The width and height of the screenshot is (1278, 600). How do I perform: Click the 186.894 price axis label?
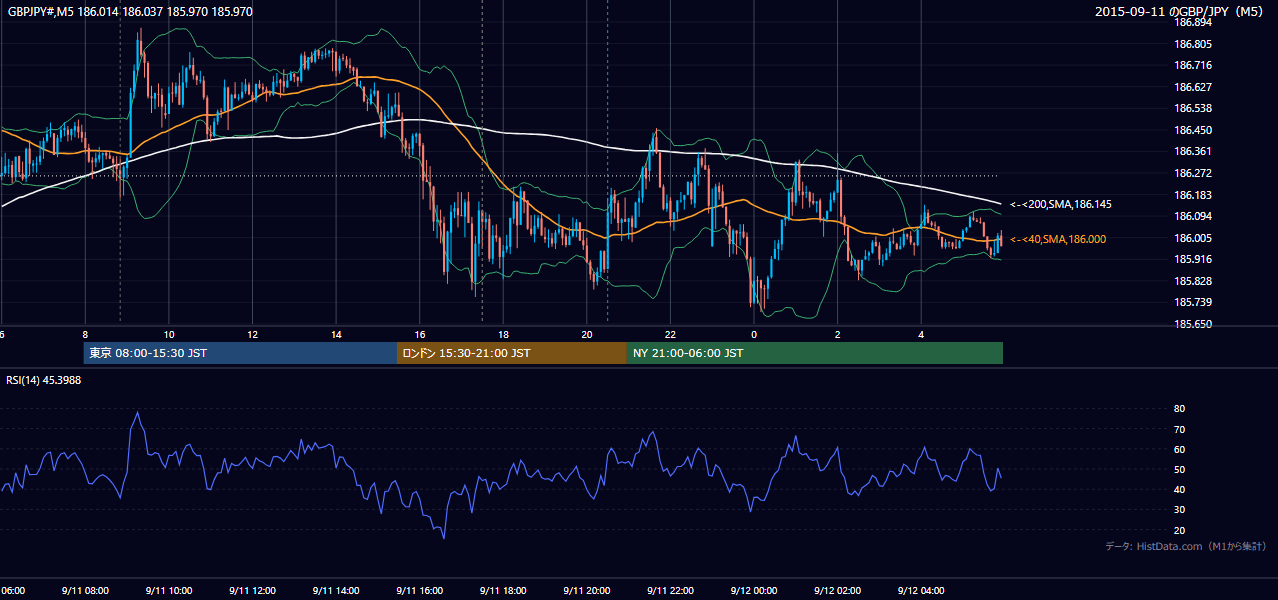(1193, 22)
